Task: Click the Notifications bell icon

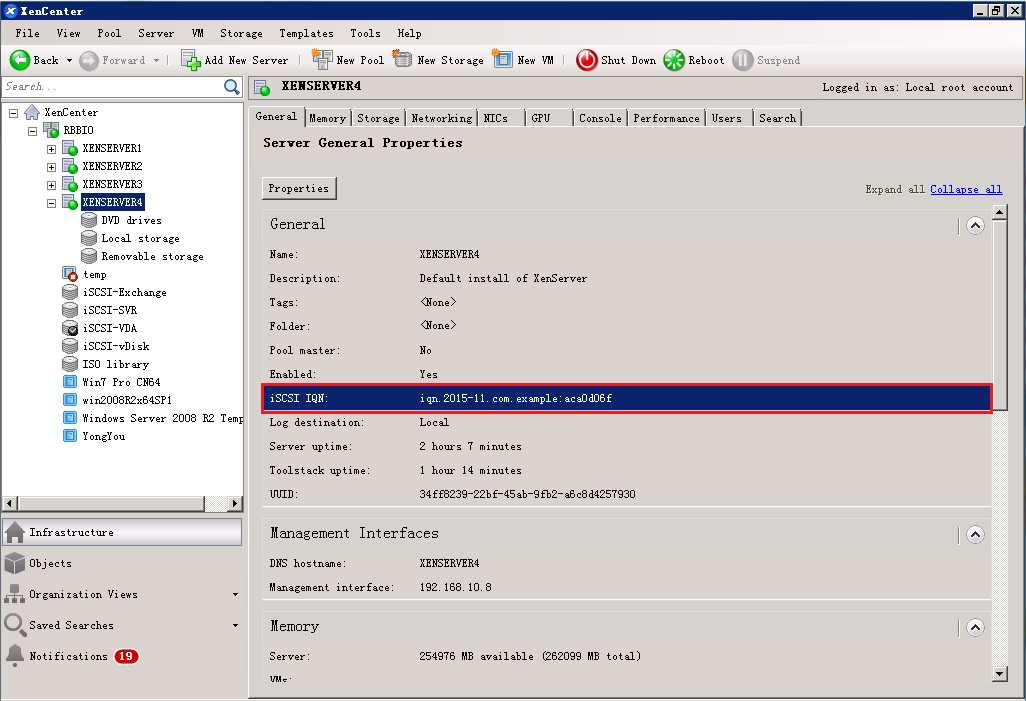Action: tap(14, 655)
